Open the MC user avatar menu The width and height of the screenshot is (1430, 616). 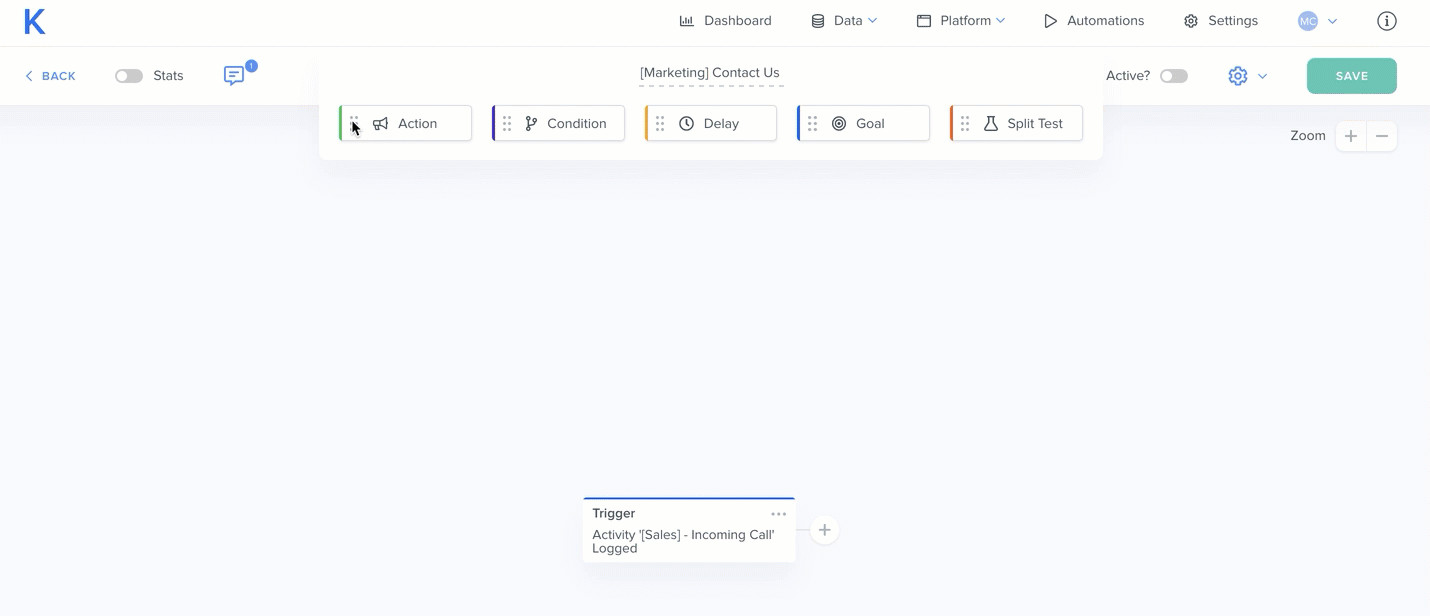(1316, 21)
